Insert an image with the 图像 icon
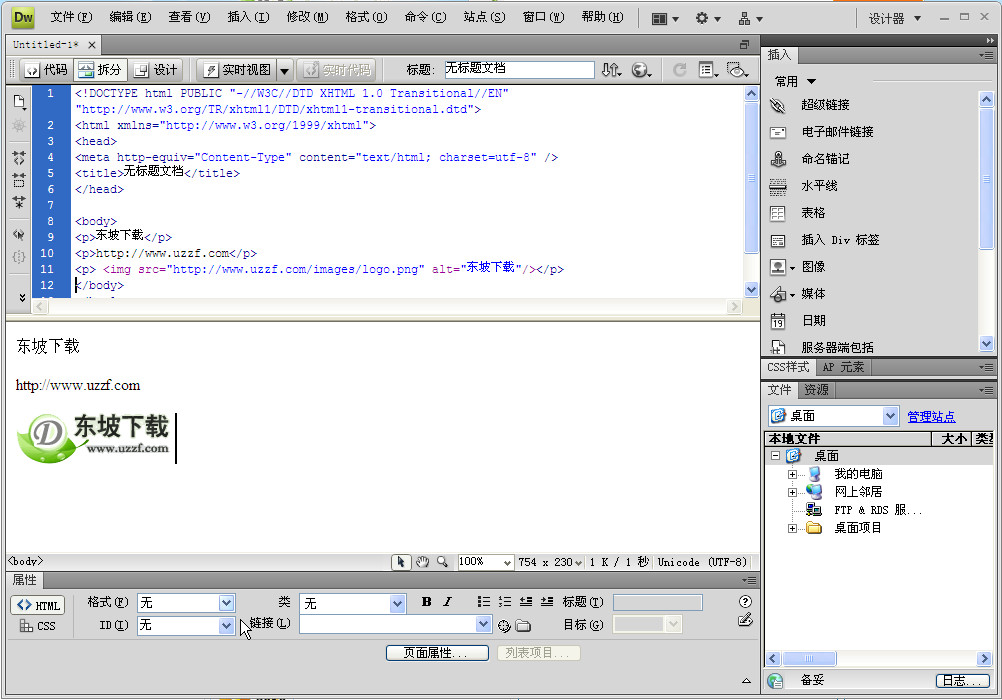The width and height of the screenshot is (1002, 700). pos(779,266)
